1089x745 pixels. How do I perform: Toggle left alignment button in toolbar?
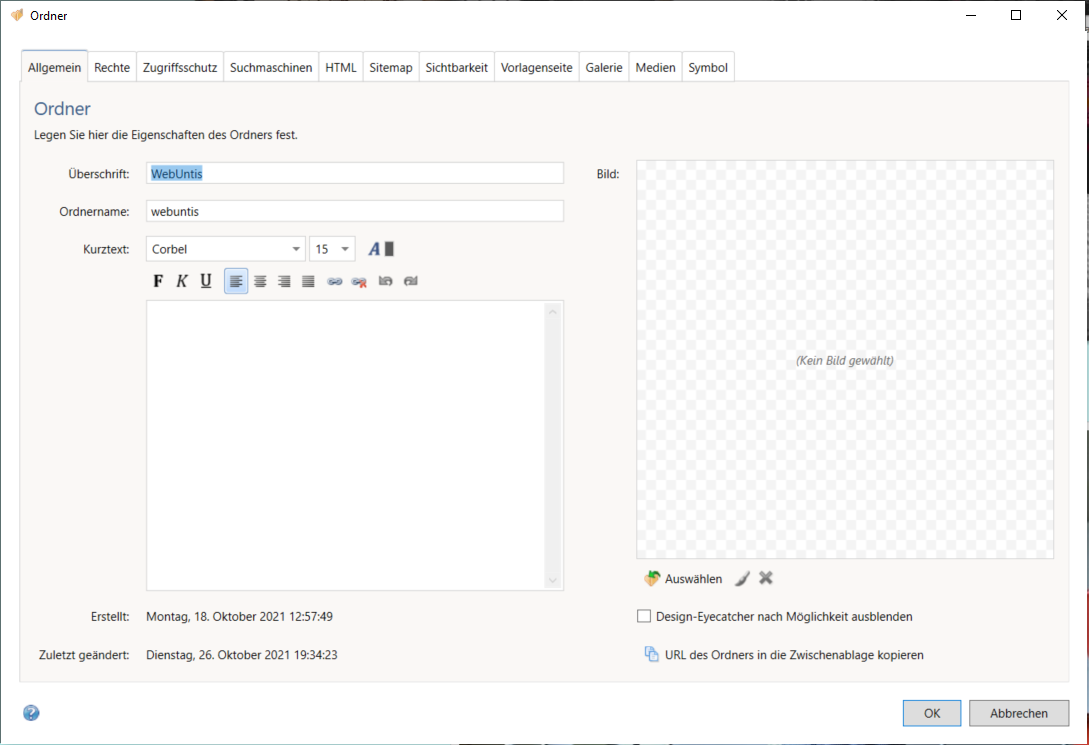(236, 281)
